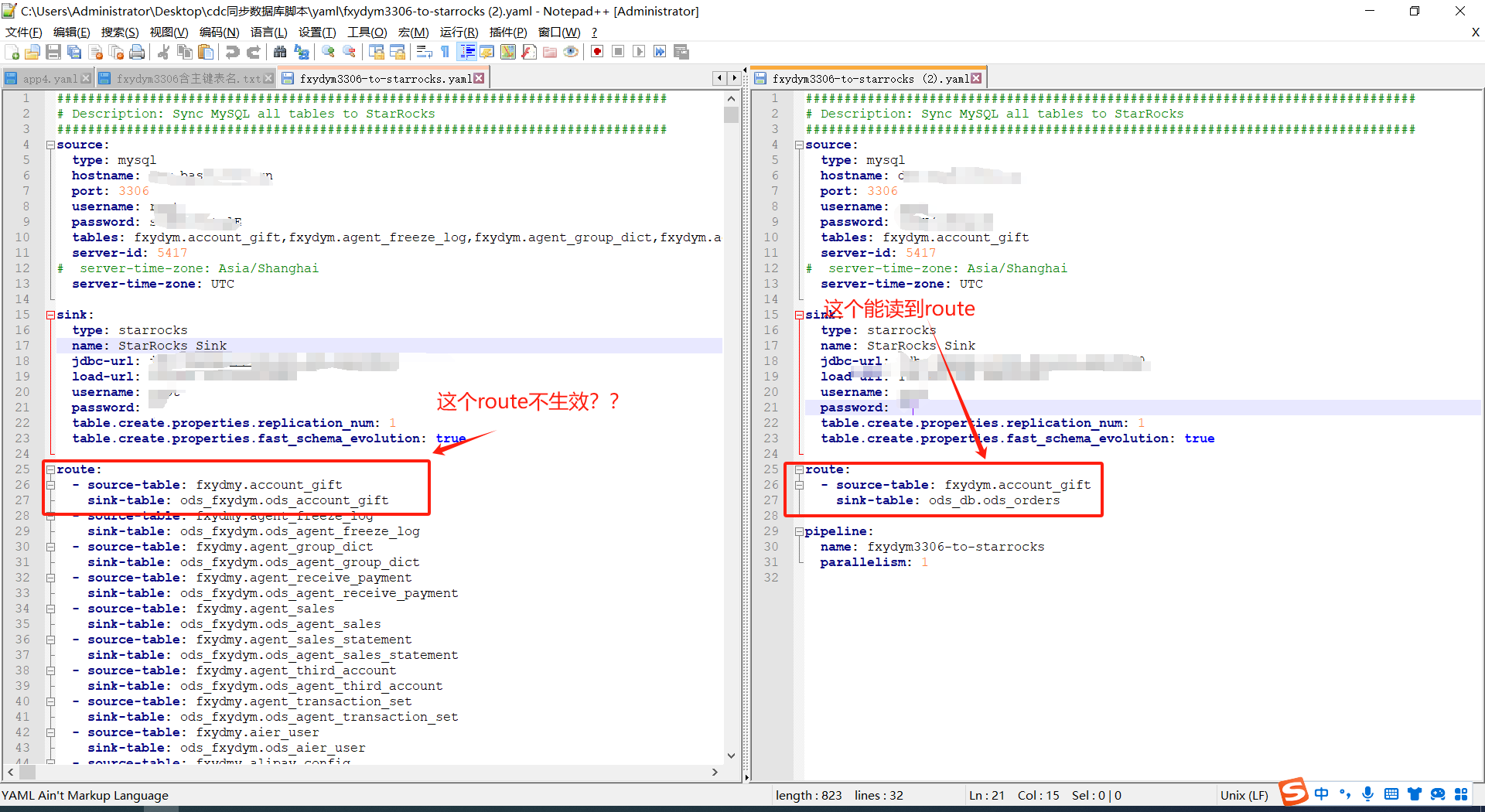Close the fxydym3306-to-starrocks (2).yaml tab
Image resolution: width=1485 pixels, height=812 pixels.
(977, 78)
